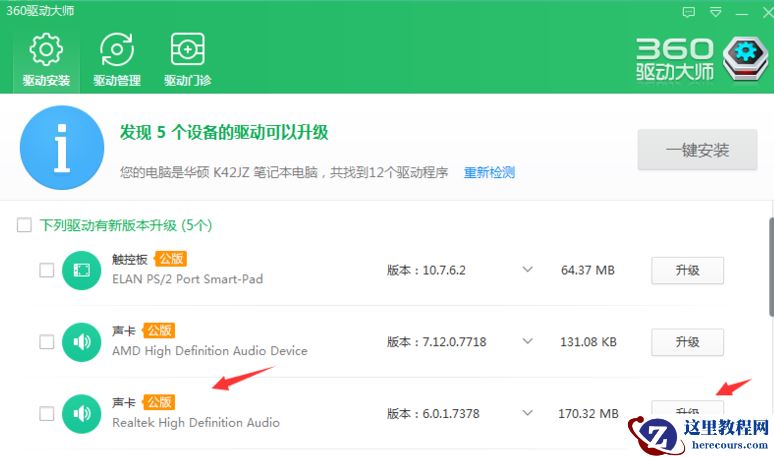Click the size value 170.32 MB
Image resolution: width=774 pixels, height=457 pixels.
click(x=588, y=414)
